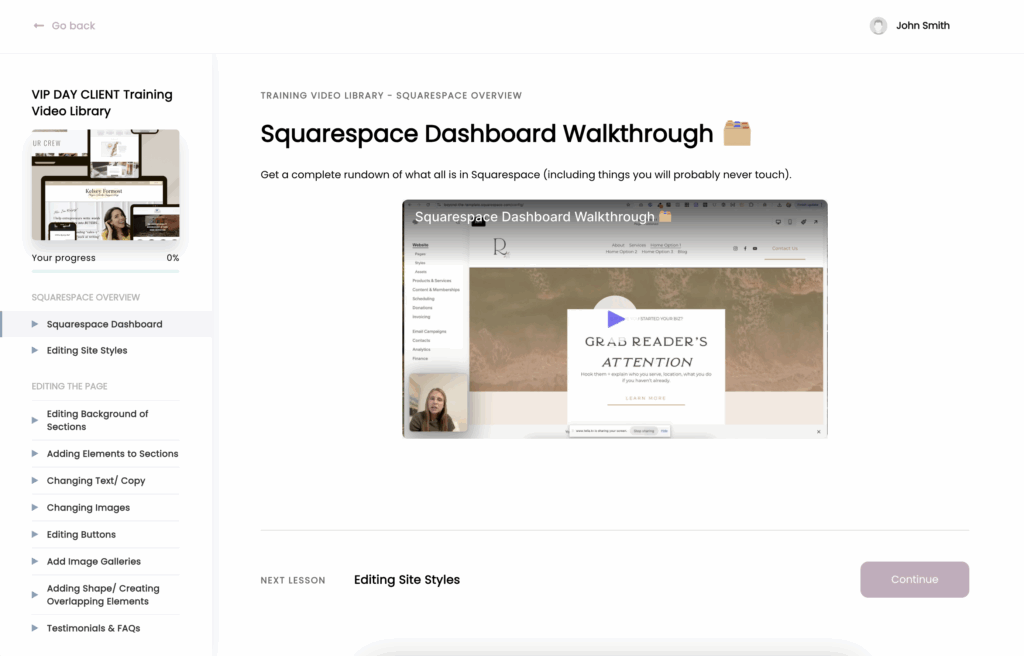Click play triangle beside Testimonials & FAQs
Screen dimensions: 1024x656
(35, 628)
